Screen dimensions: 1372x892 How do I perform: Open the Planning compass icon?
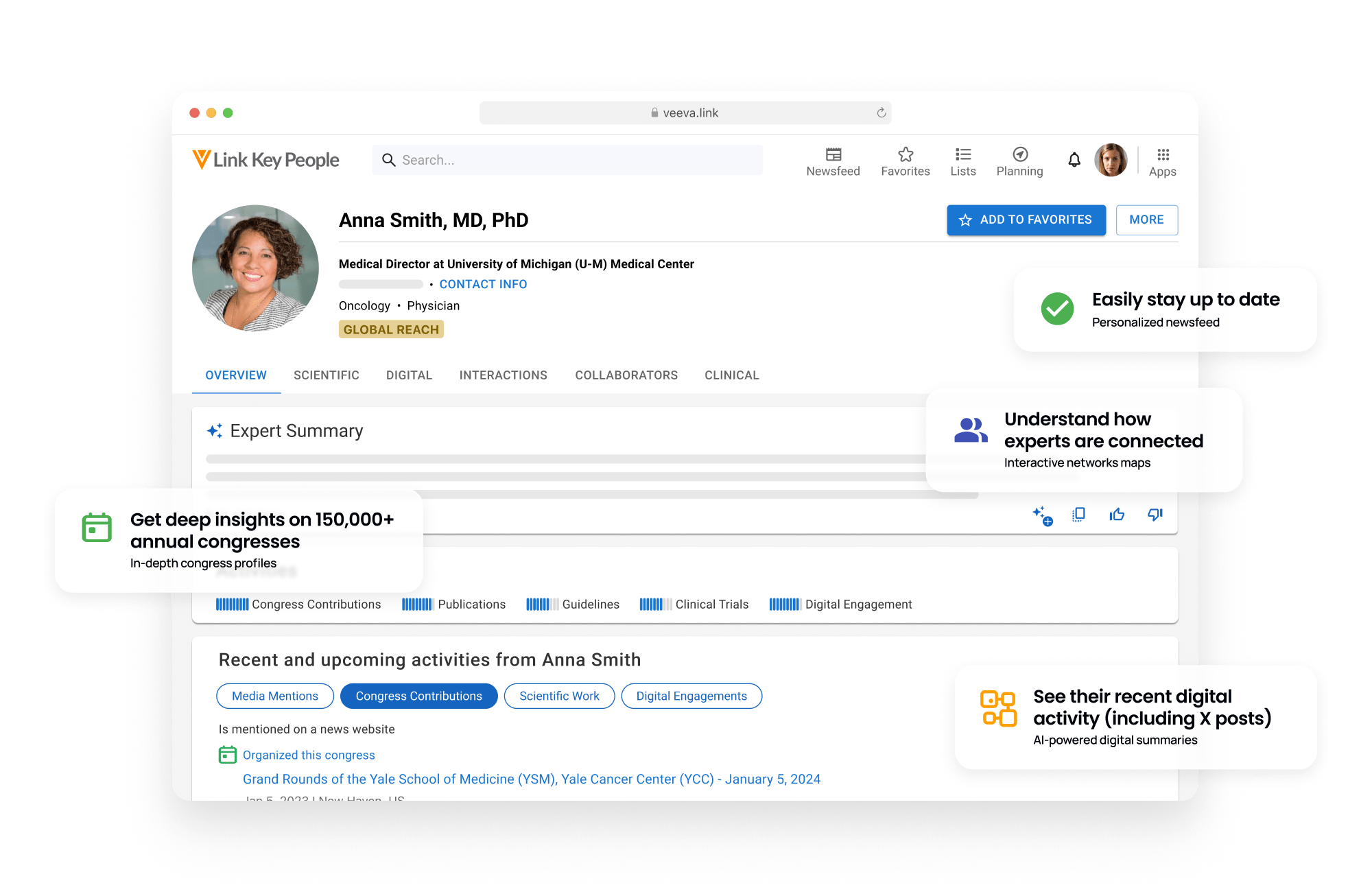(1019, 155)
